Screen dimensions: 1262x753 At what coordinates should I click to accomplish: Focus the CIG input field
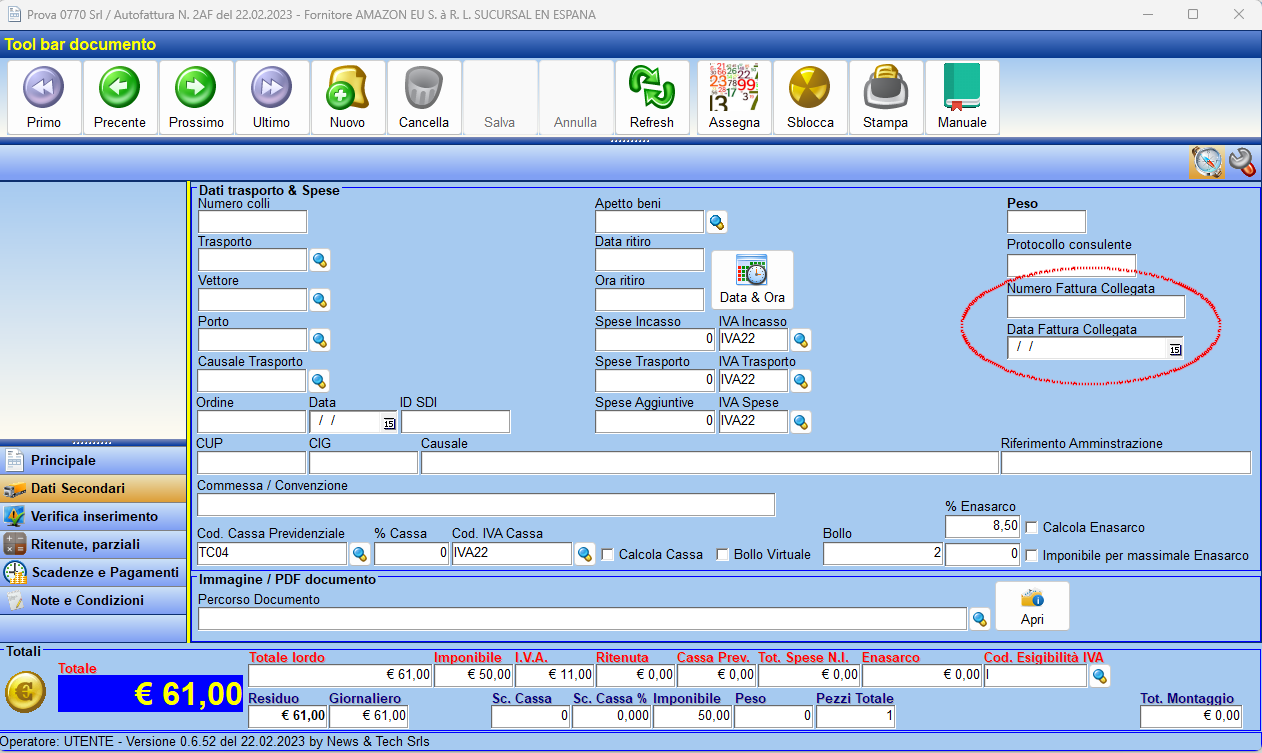click(364, 462)
